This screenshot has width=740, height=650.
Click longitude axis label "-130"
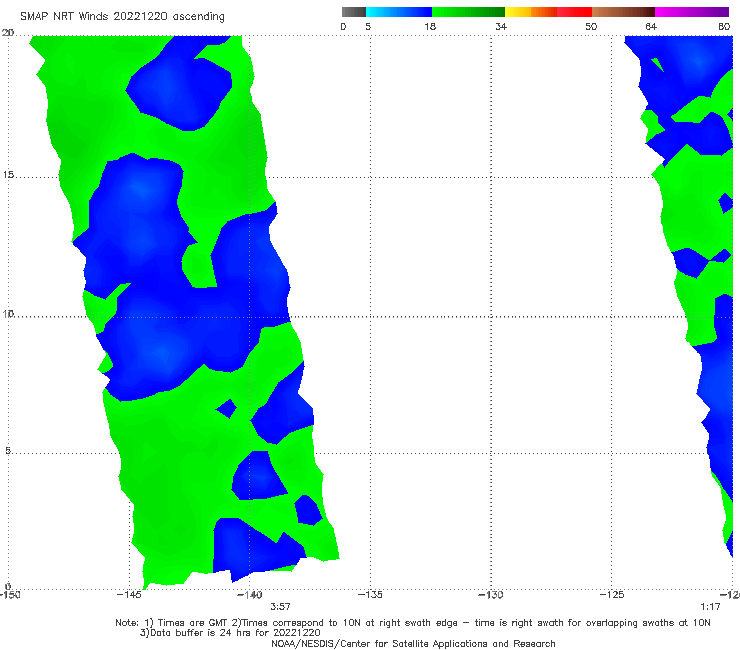[491, 595]
